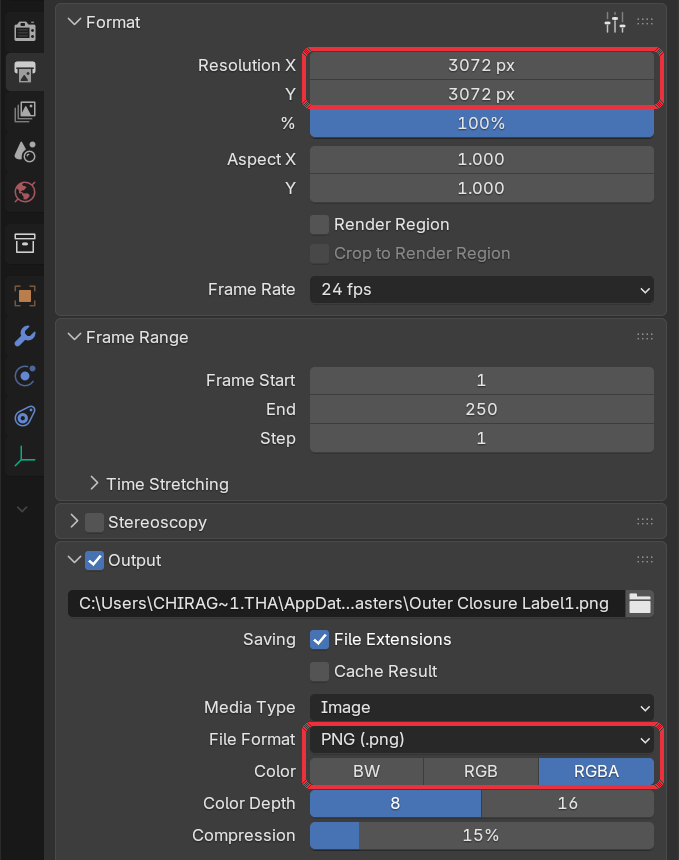The height and width of the screenshot is (860, 679).
Task: Click the resolution percentage slider
Action: click(x=482, y=123)
